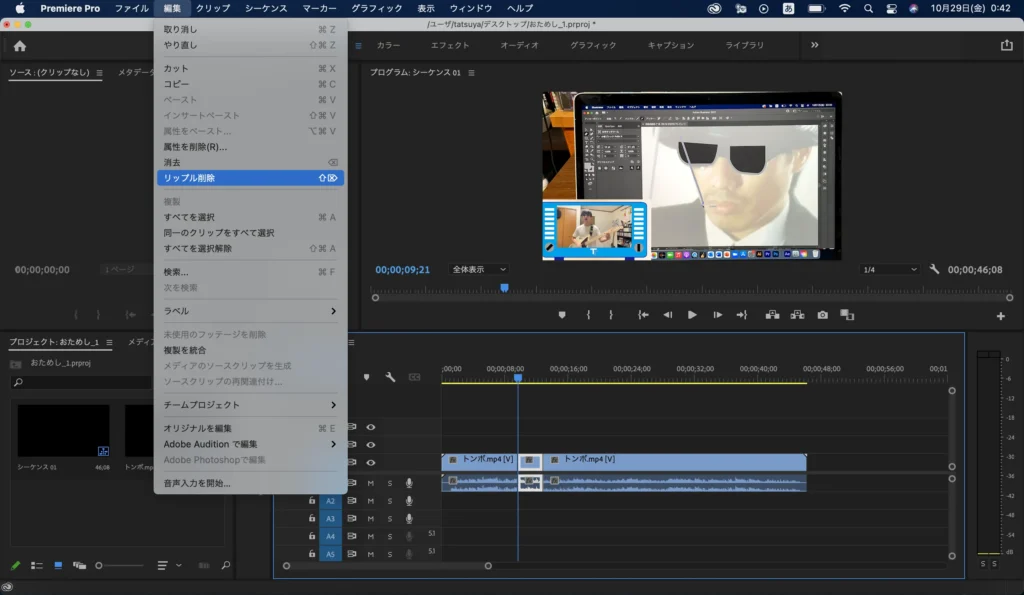Image resolution: width=1024 pixels, height=595 pixels.
Task: Click the Add Marker icon in Program monitor
Action: [x=561, y=314]
